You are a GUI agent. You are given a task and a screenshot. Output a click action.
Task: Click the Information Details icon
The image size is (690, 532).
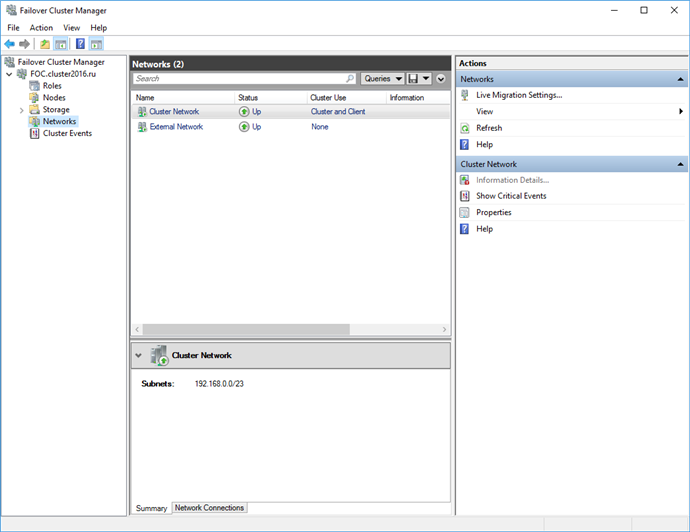point(465,180)
